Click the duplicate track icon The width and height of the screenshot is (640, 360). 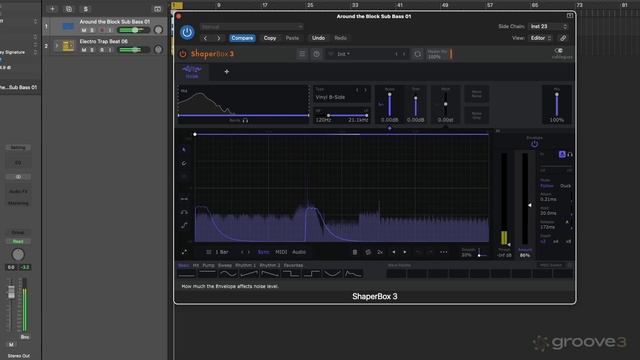(69, 9)
